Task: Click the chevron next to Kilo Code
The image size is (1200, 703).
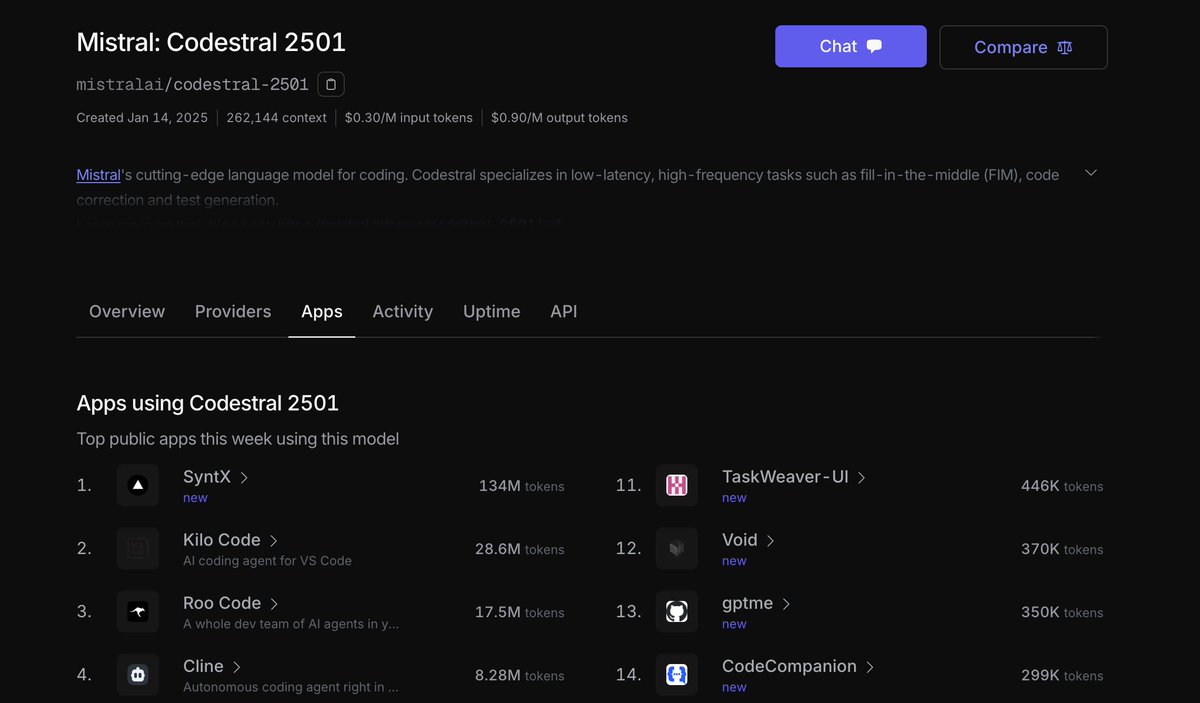Action: click(273, 541)
